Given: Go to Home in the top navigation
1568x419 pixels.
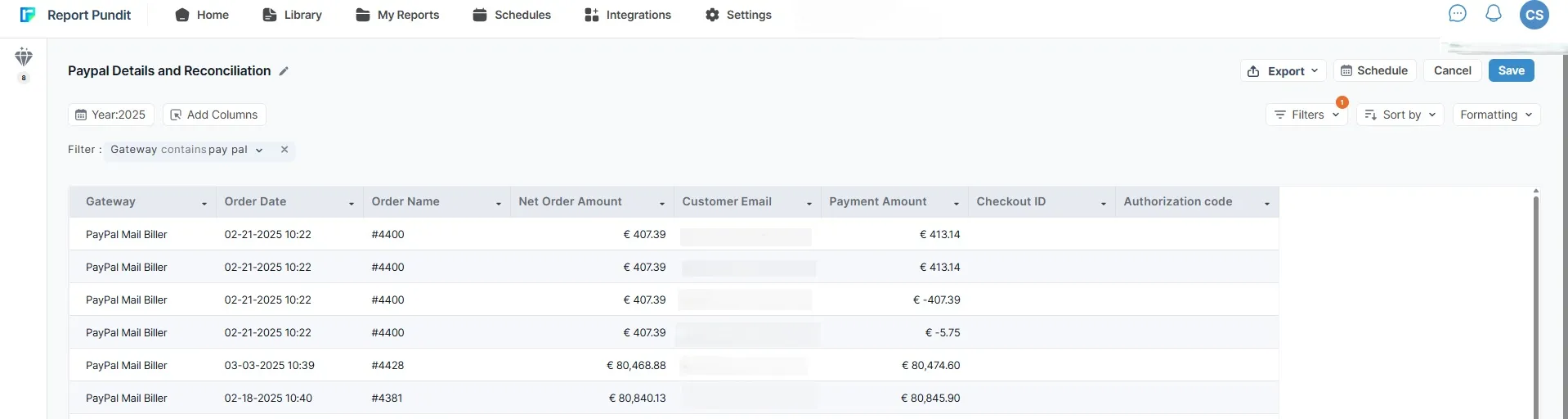Looking at the screenshot, I should (202, 15).
